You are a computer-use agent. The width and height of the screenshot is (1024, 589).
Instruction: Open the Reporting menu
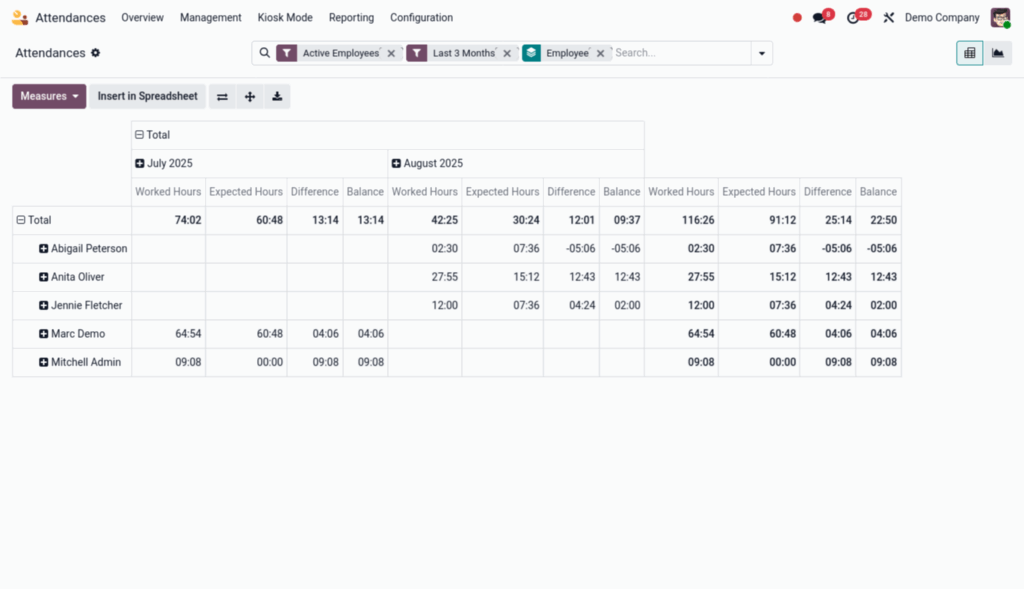coord(351,18)
